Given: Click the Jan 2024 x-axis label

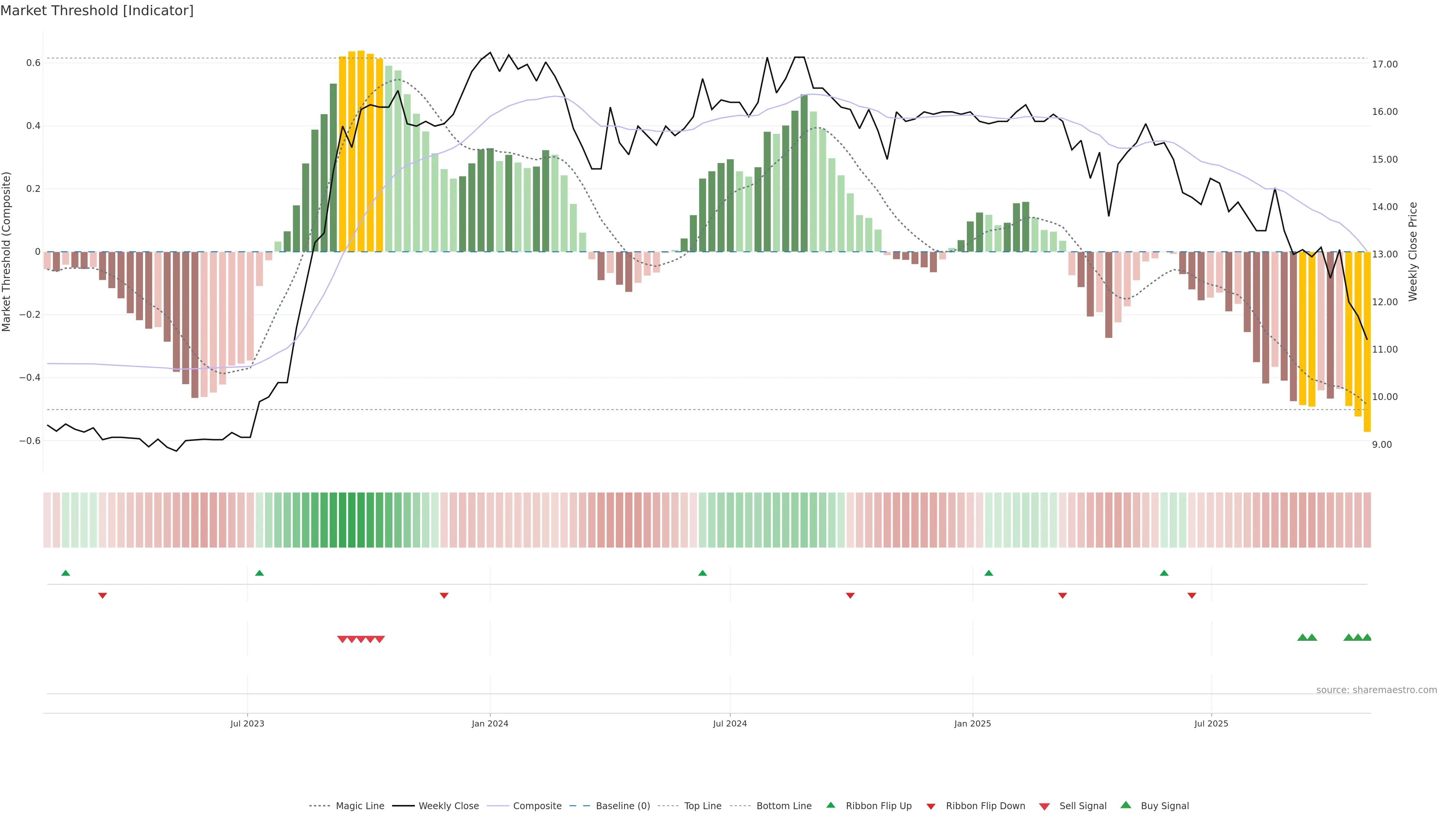Looking at the screenshot, I should [x=490, y=723].
